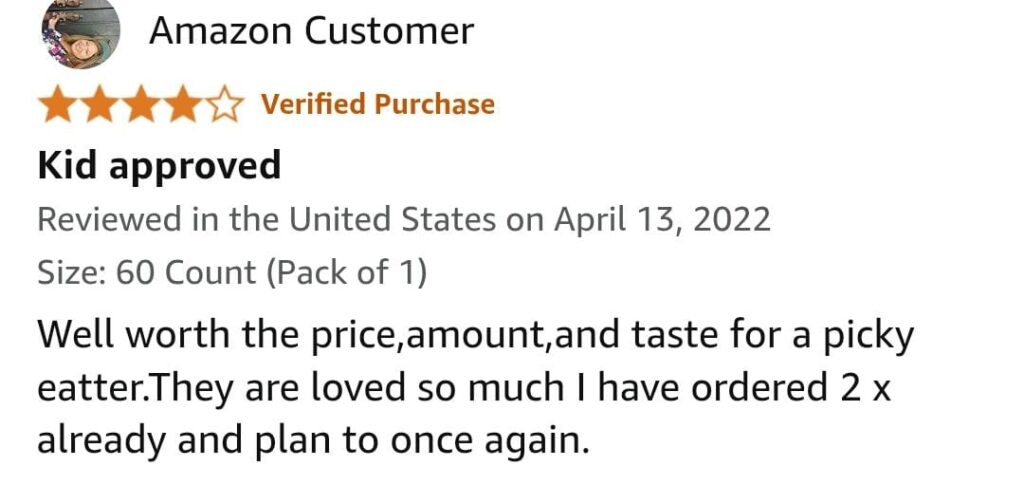Select the fourth filled rating star

coord(184,105)
